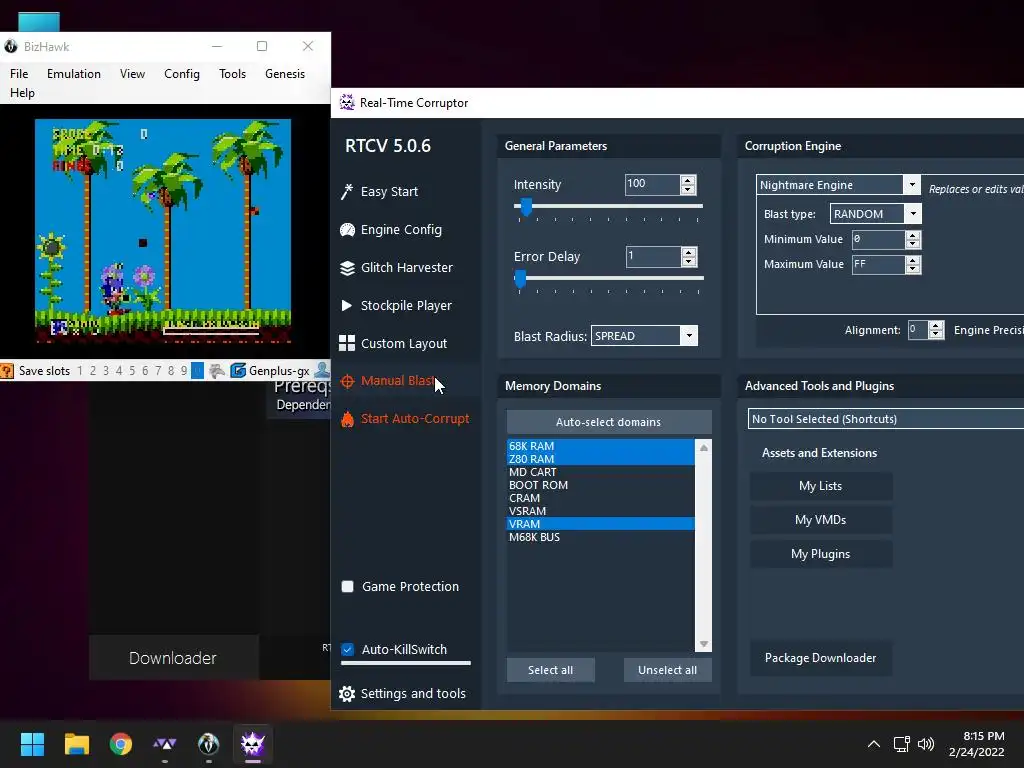Open No Tool Selected dropdown

pos(886,419)
